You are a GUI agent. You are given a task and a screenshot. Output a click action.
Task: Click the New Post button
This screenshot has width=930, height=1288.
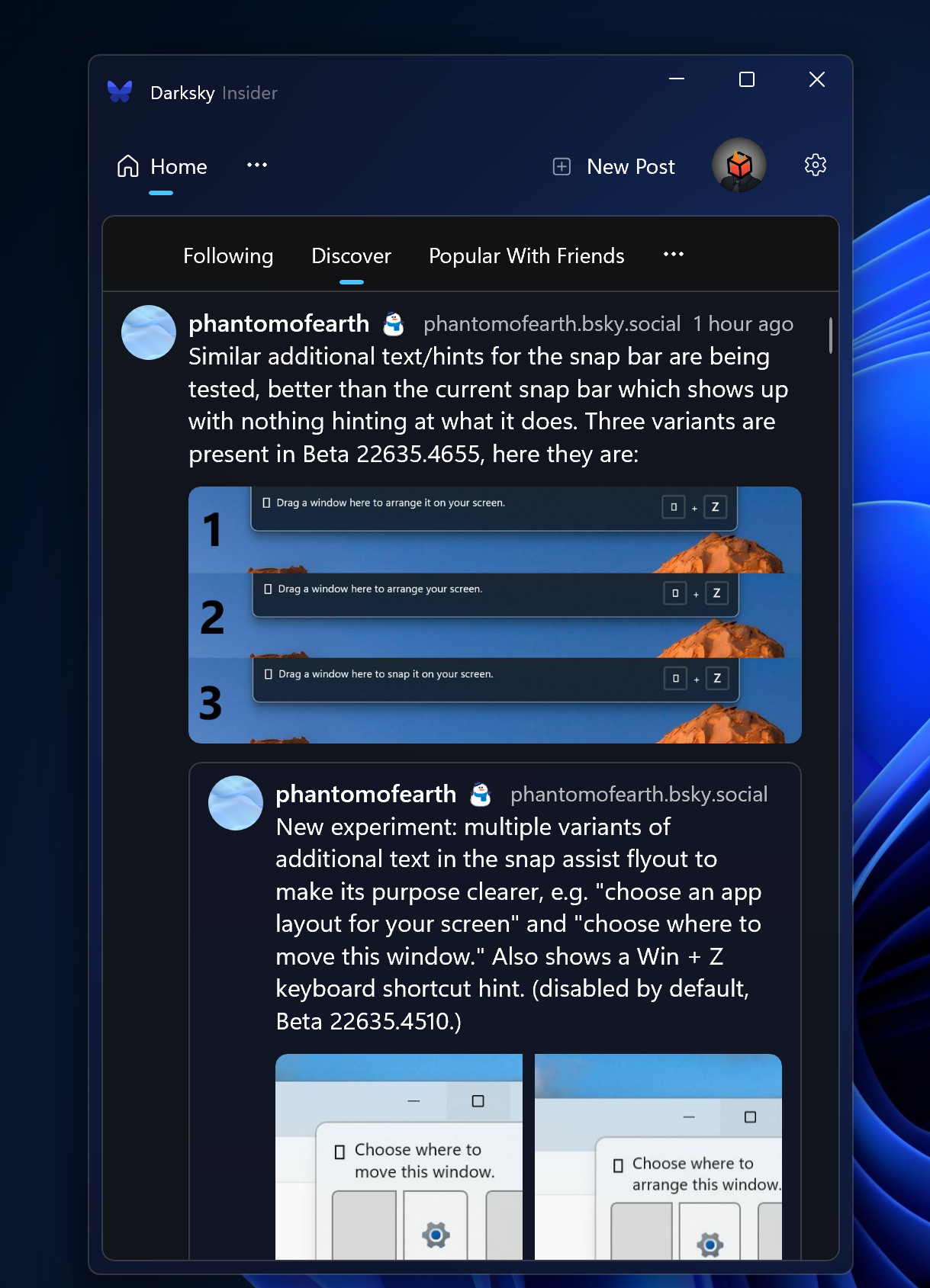tap(614, 166)
